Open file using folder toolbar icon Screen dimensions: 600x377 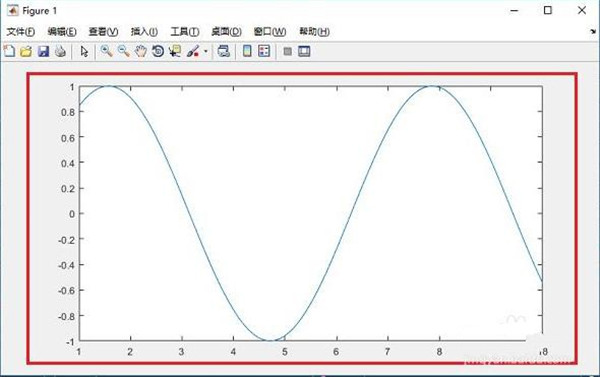point(26,51)
